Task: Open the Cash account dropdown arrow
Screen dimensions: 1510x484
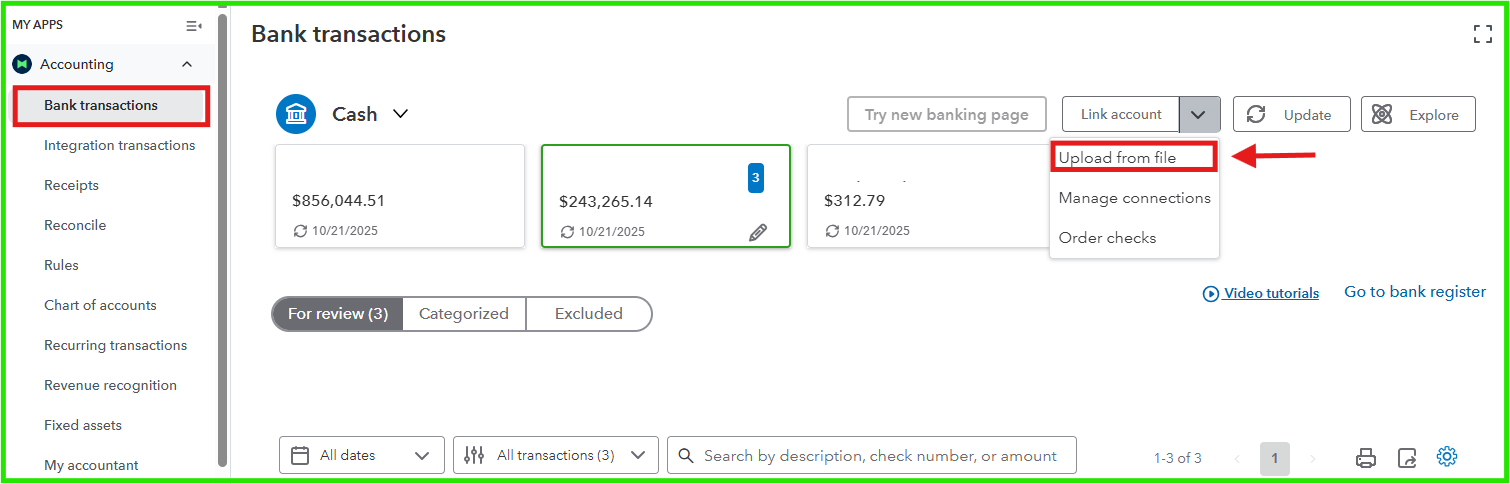Action: click(400, 114)
